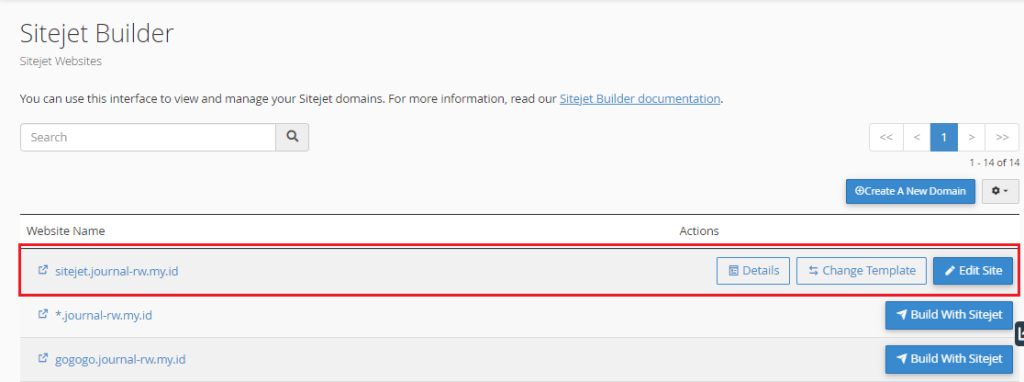
Task: Click the search magnifier icon button
Action: click(292, 137)
